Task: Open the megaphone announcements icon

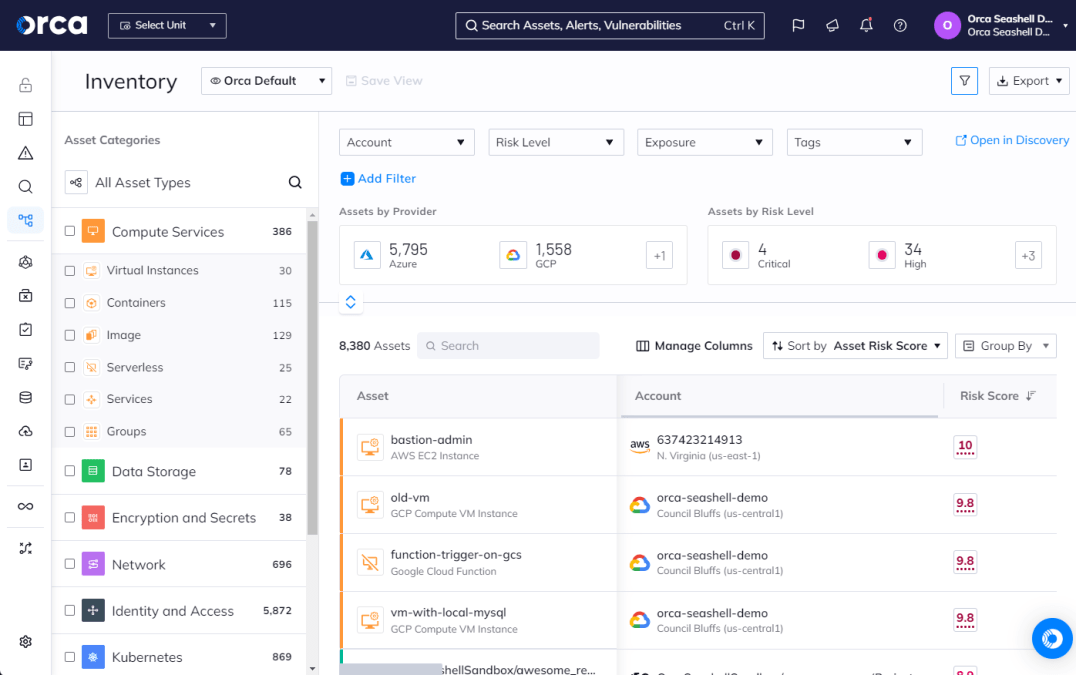Action: pyautogui.click(x=832, y=26)
